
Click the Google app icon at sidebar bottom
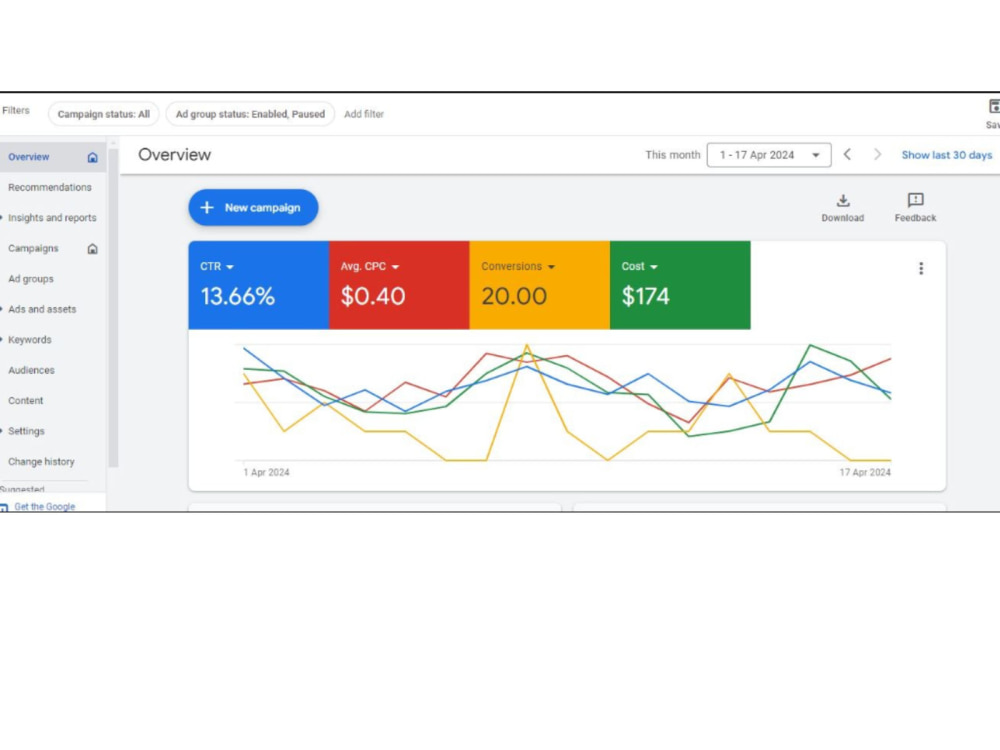click(x=4, y=508)
